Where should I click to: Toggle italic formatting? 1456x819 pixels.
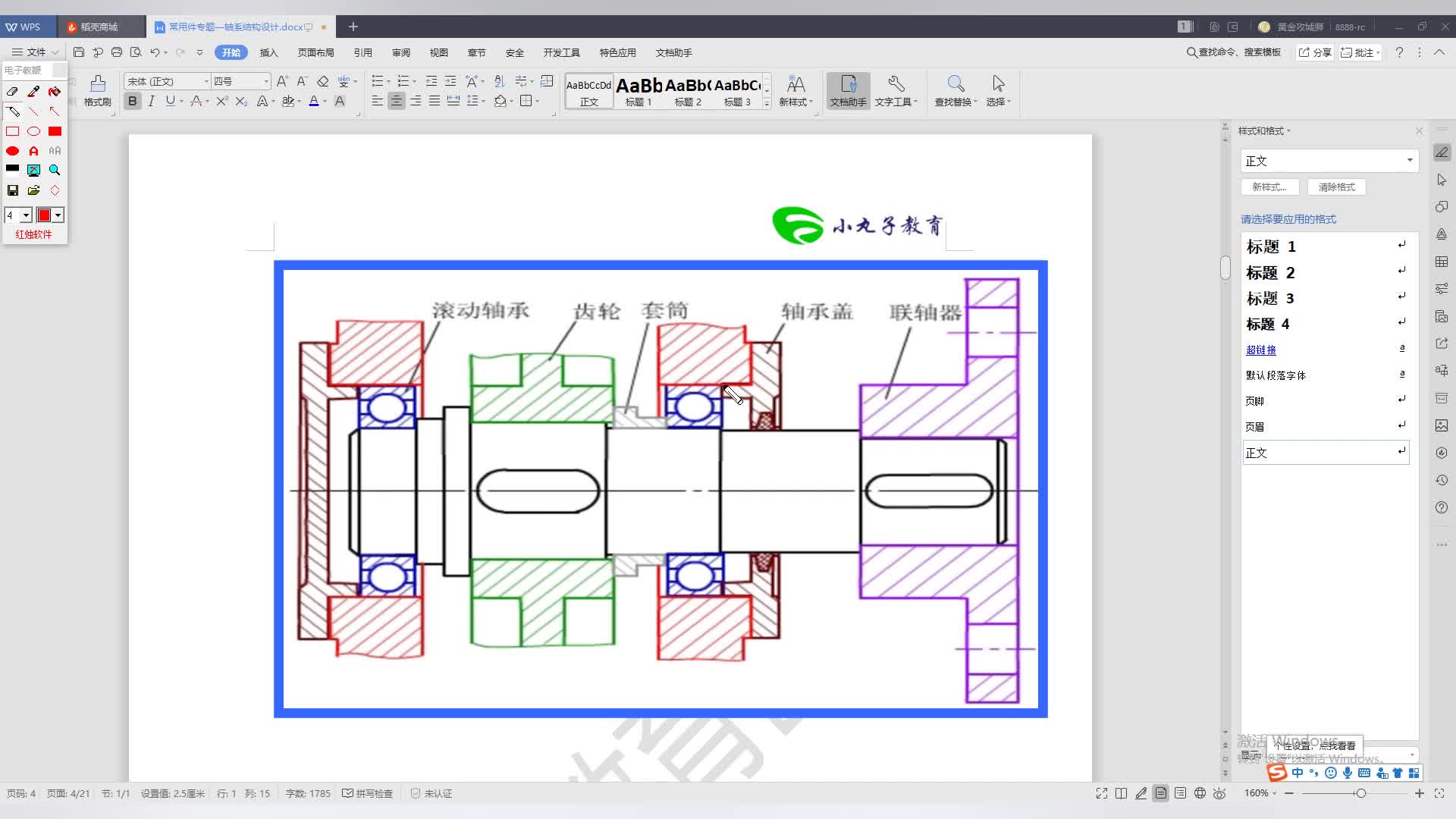152,101
